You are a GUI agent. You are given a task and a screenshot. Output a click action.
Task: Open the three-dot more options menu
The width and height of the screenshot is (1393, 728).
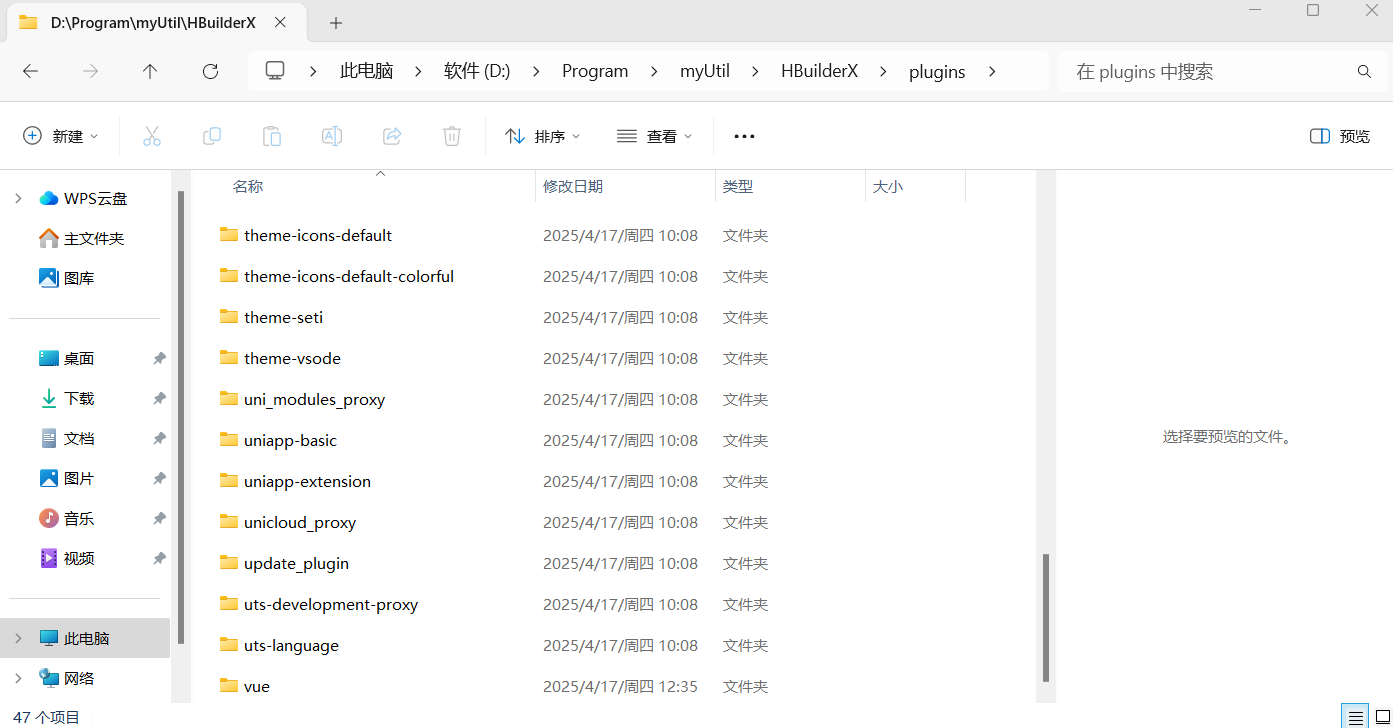click(x=744, y=136)
